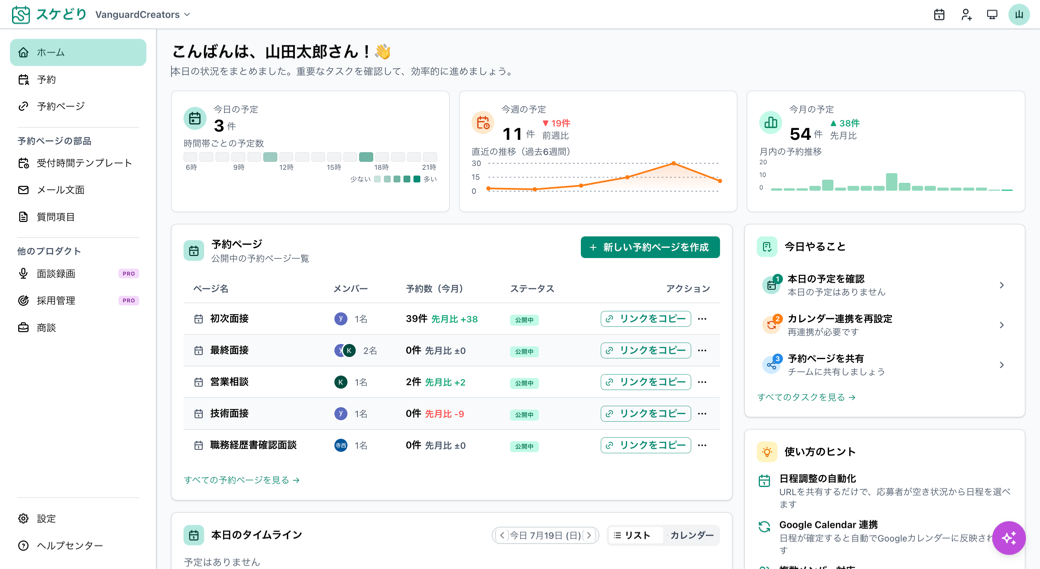Click the 日程調整の自動化 calendar icon
The image size is (1040, 569).
coord(764,481)
